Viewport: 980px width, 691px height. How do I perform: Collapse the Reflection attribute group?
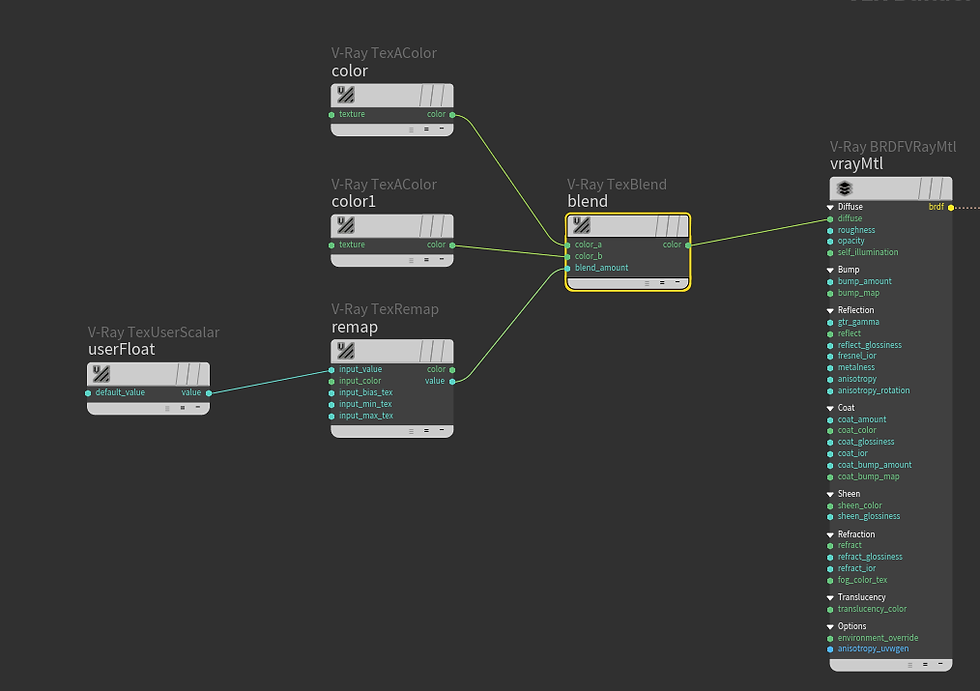[828, 310]
